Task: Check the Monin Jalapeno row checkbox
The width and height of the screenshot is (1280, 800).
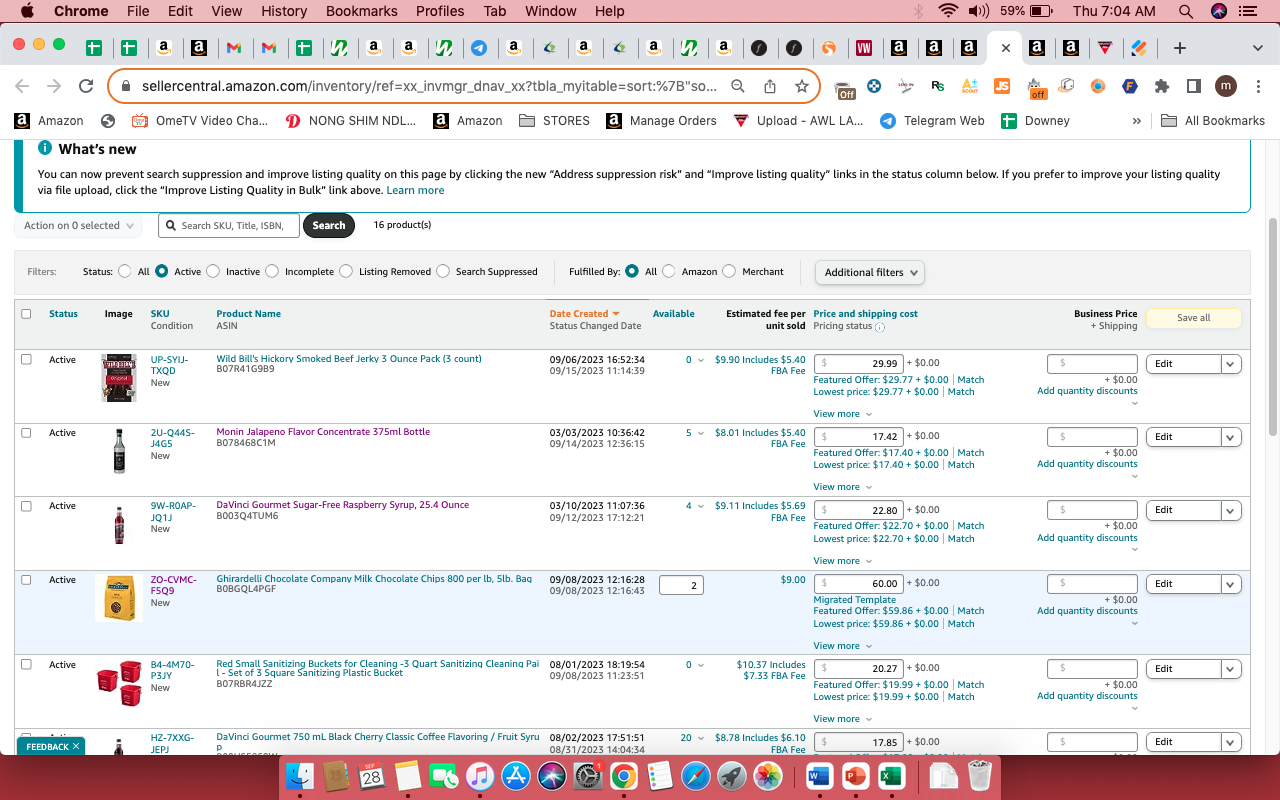Action: coord(27,433)
